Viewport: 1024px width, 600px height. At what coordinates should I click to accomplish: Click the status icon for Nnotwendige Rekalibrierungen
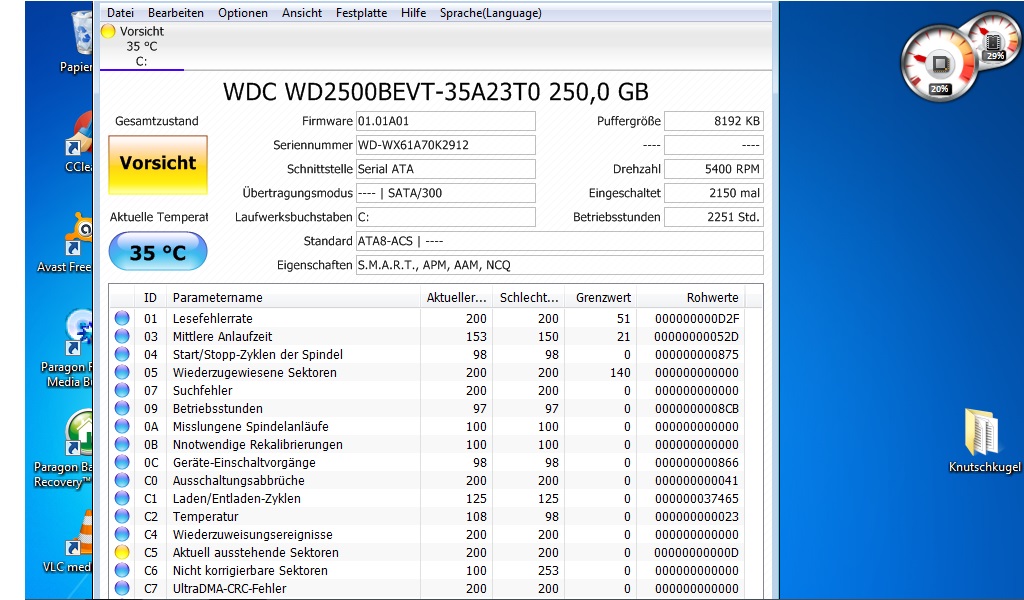122,444
